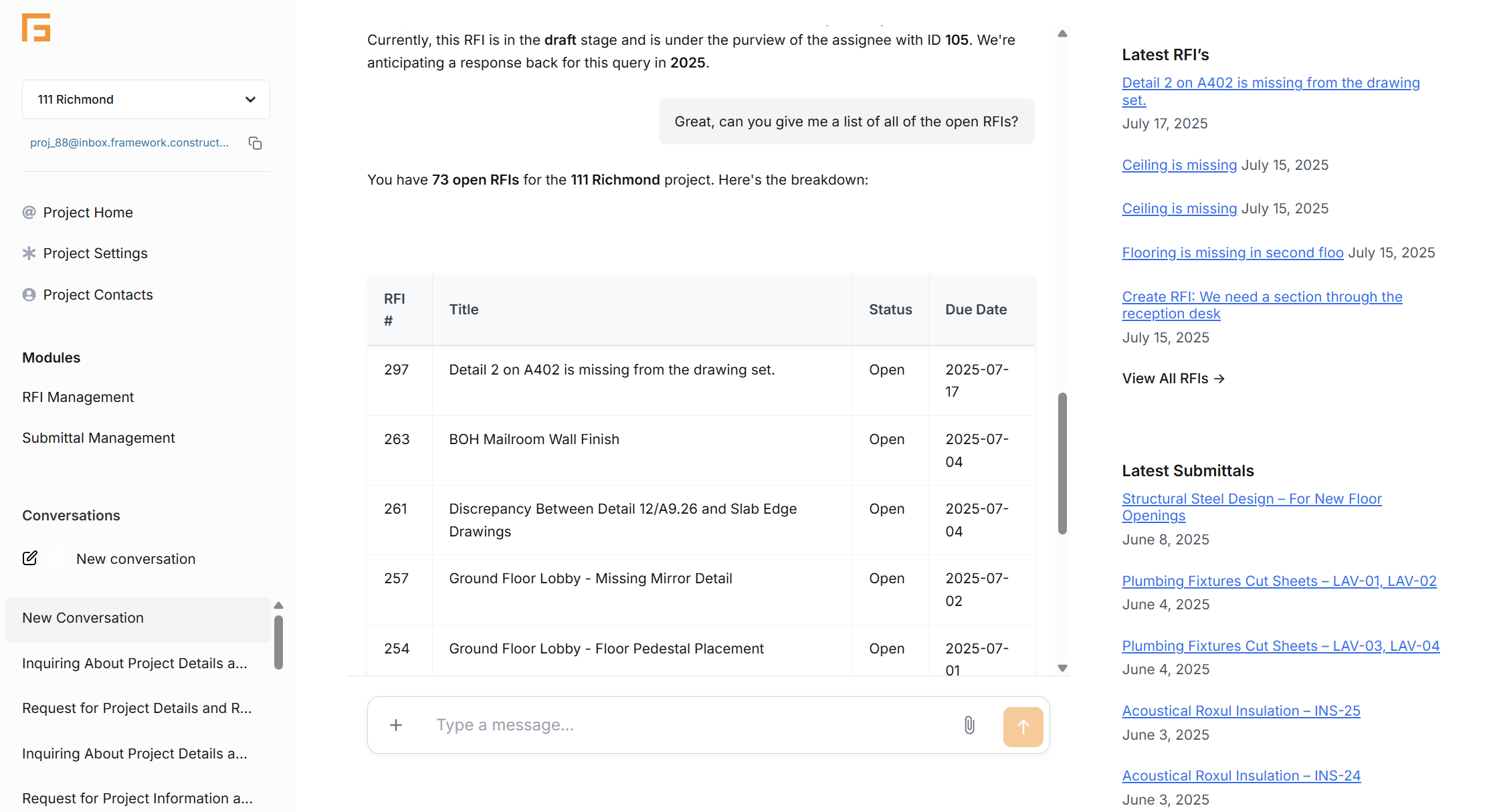Click the conversations list scroll up arrow
Viewport: 1489px width, 812px height.
click(279, 605)
